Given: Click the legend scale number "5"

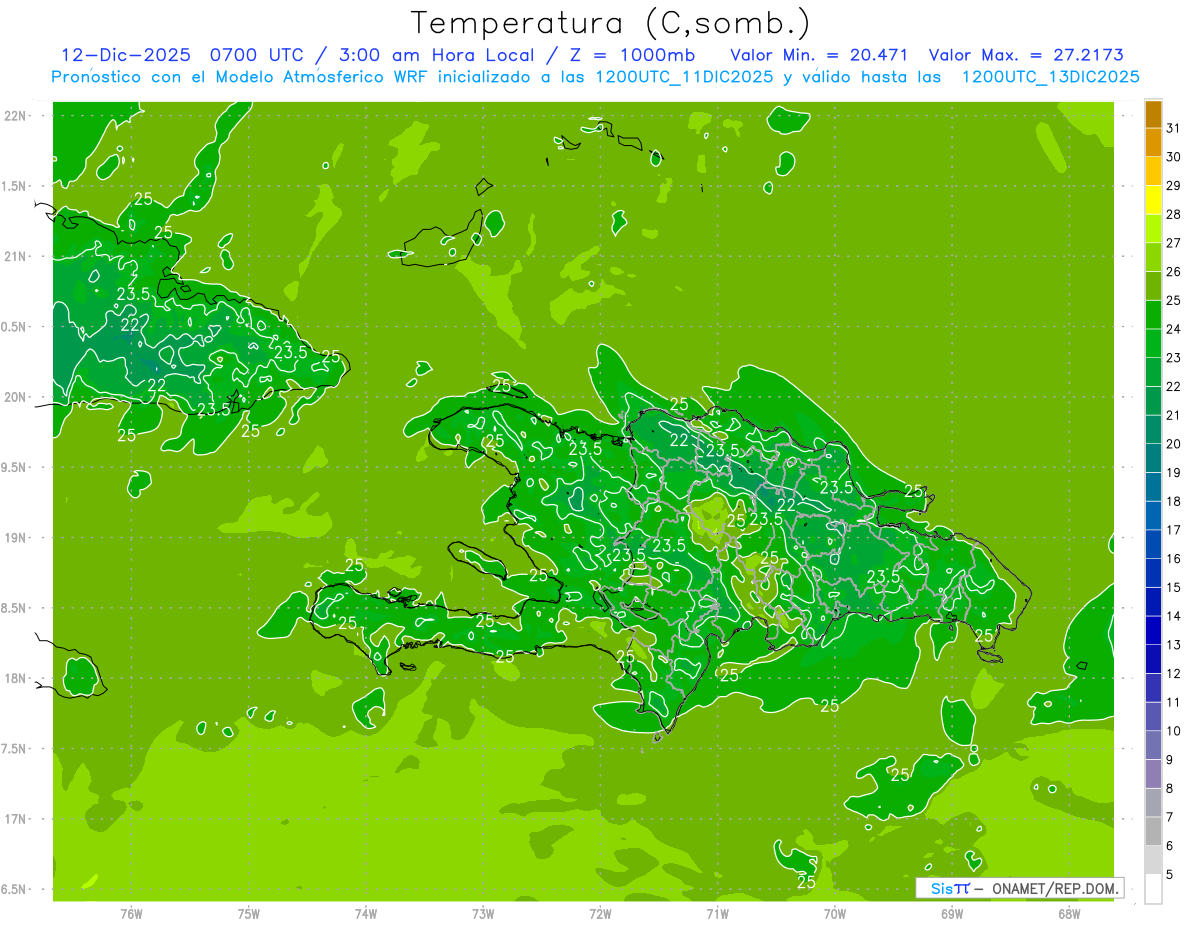Looking at the screenshot, I should tap(1170, 874).
